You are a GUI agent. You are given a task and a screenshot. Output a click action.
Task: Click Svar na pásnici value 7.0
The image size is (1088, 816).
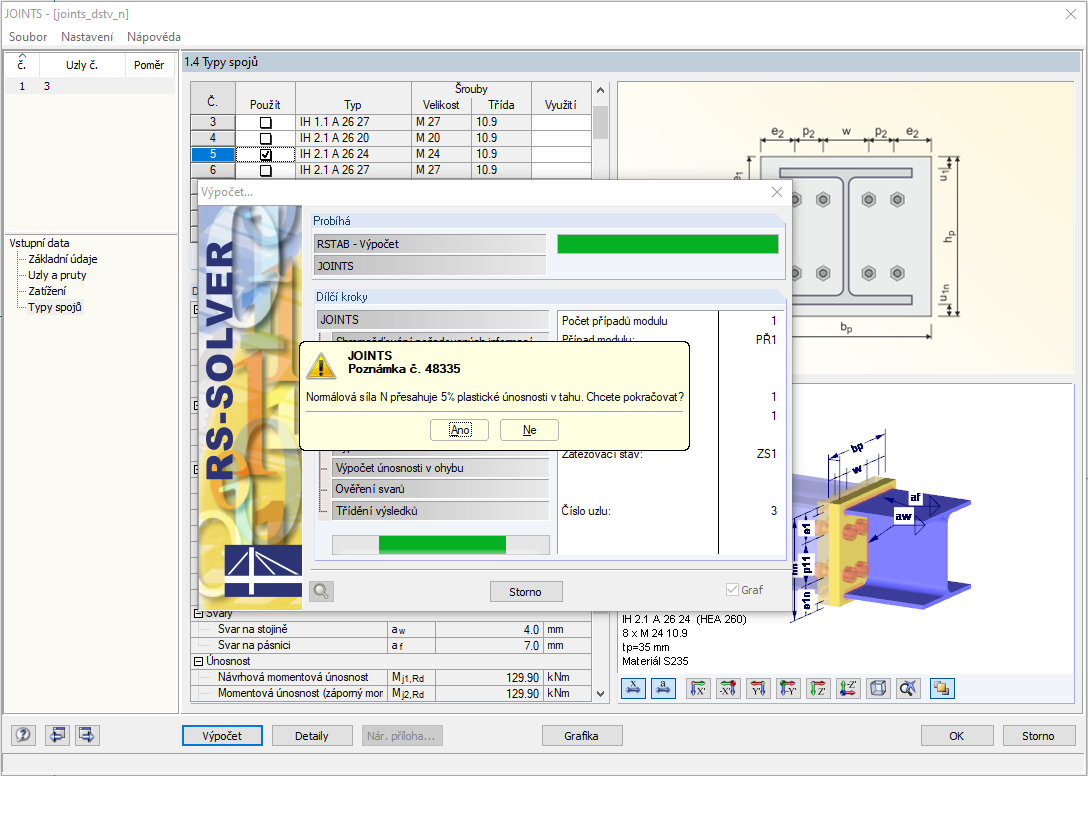pyautogui.click(x=490, y=645)
